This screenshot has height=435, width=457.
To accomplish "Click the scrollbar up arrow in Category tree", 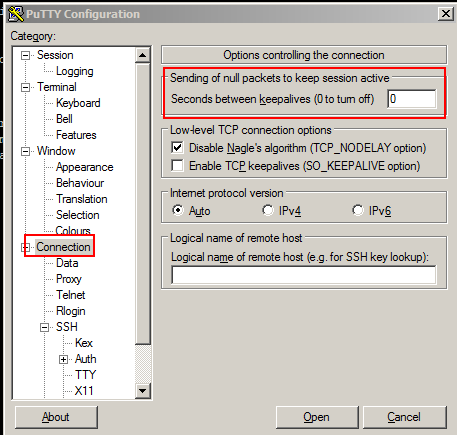I will click(143, 55).
